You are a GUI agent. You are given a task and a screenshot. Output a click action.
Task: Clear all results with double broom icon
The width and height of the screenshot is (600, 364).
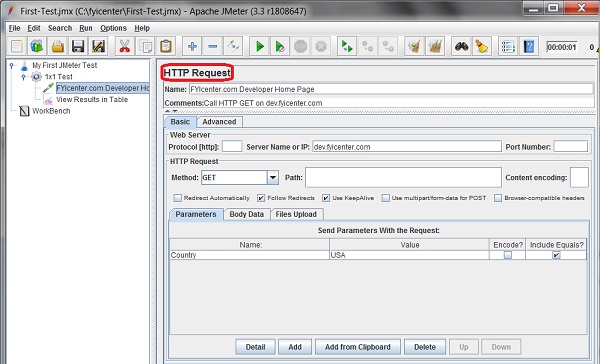tap(435, 47)
